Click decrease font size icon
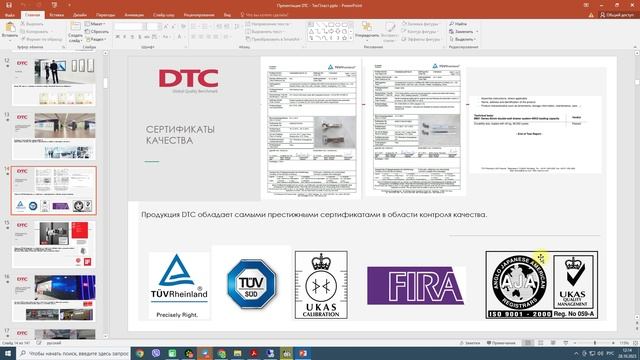This screenshot has width=640, height=360. [x=173, y=27]
